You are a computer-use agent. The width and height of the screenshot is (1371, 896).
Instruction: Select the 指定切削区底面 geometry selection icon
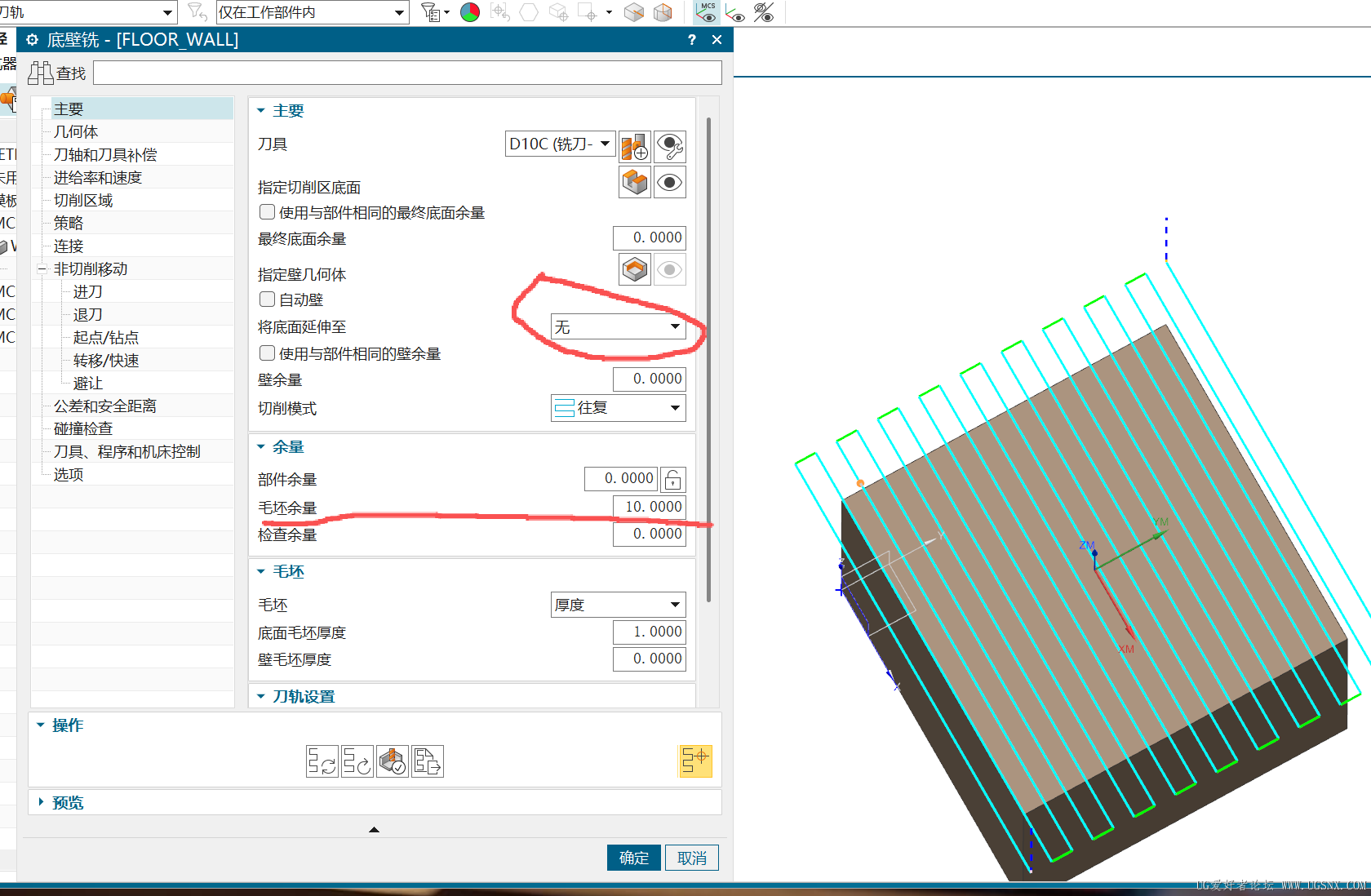tap(634, 182)
